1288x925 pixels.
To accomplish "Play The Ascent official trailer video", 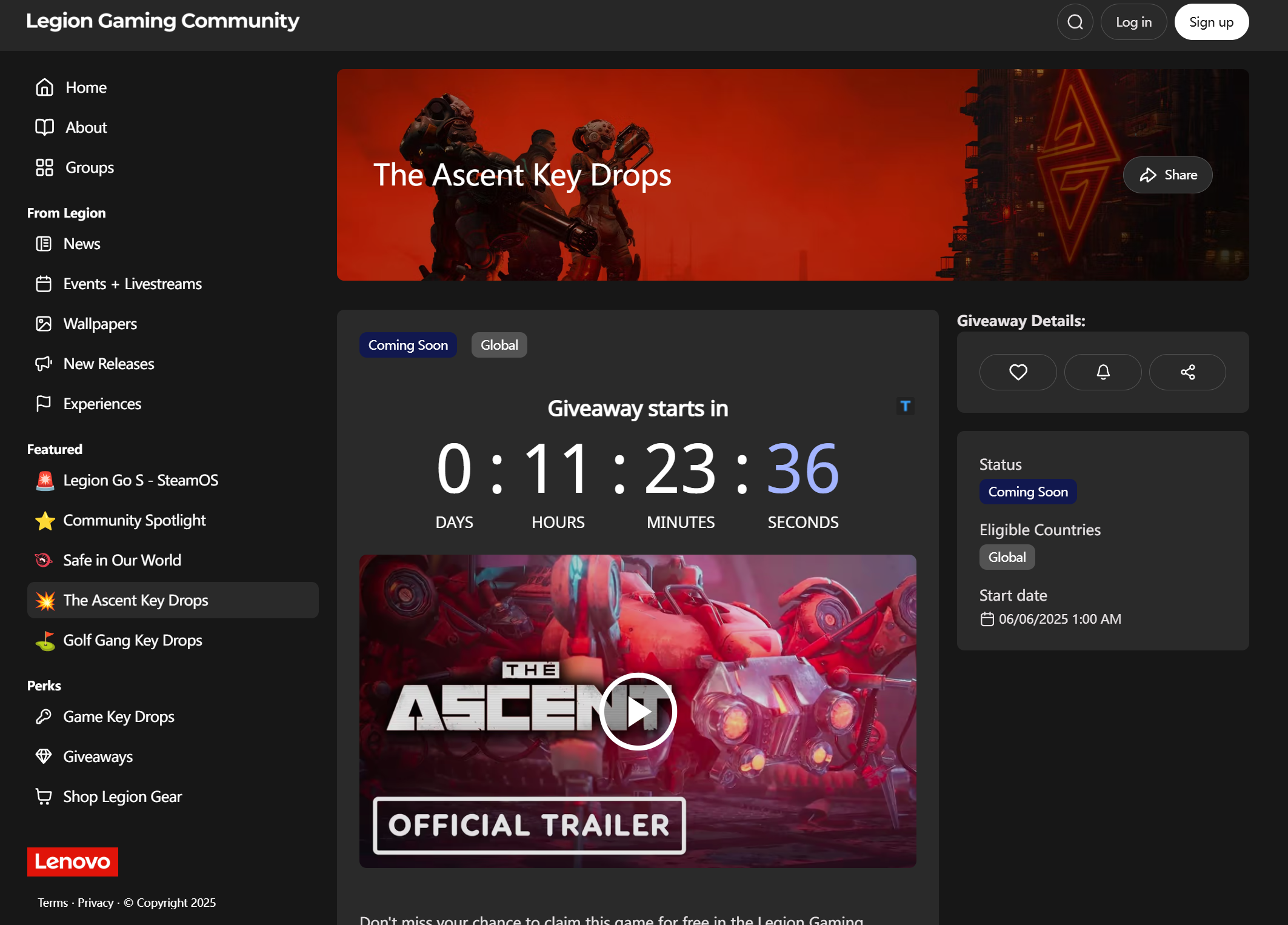I will pyautogui.click(x=638, y=712).
